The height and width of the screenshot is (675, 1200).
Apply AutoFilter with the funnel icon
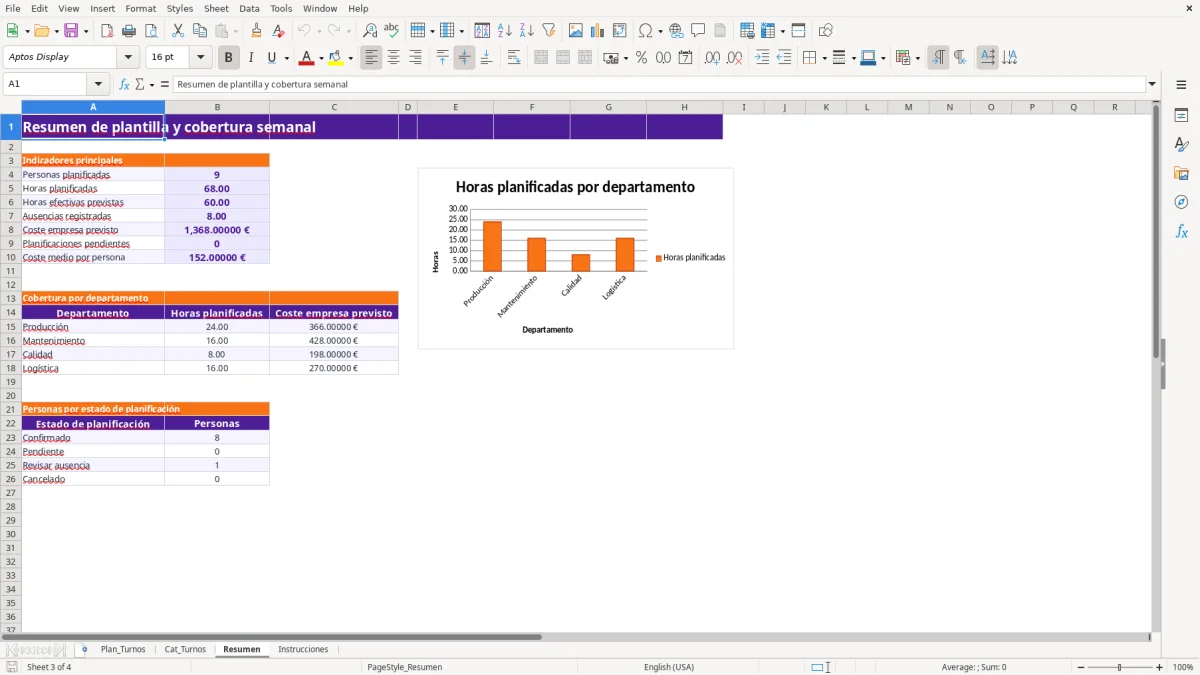(549, 31)
